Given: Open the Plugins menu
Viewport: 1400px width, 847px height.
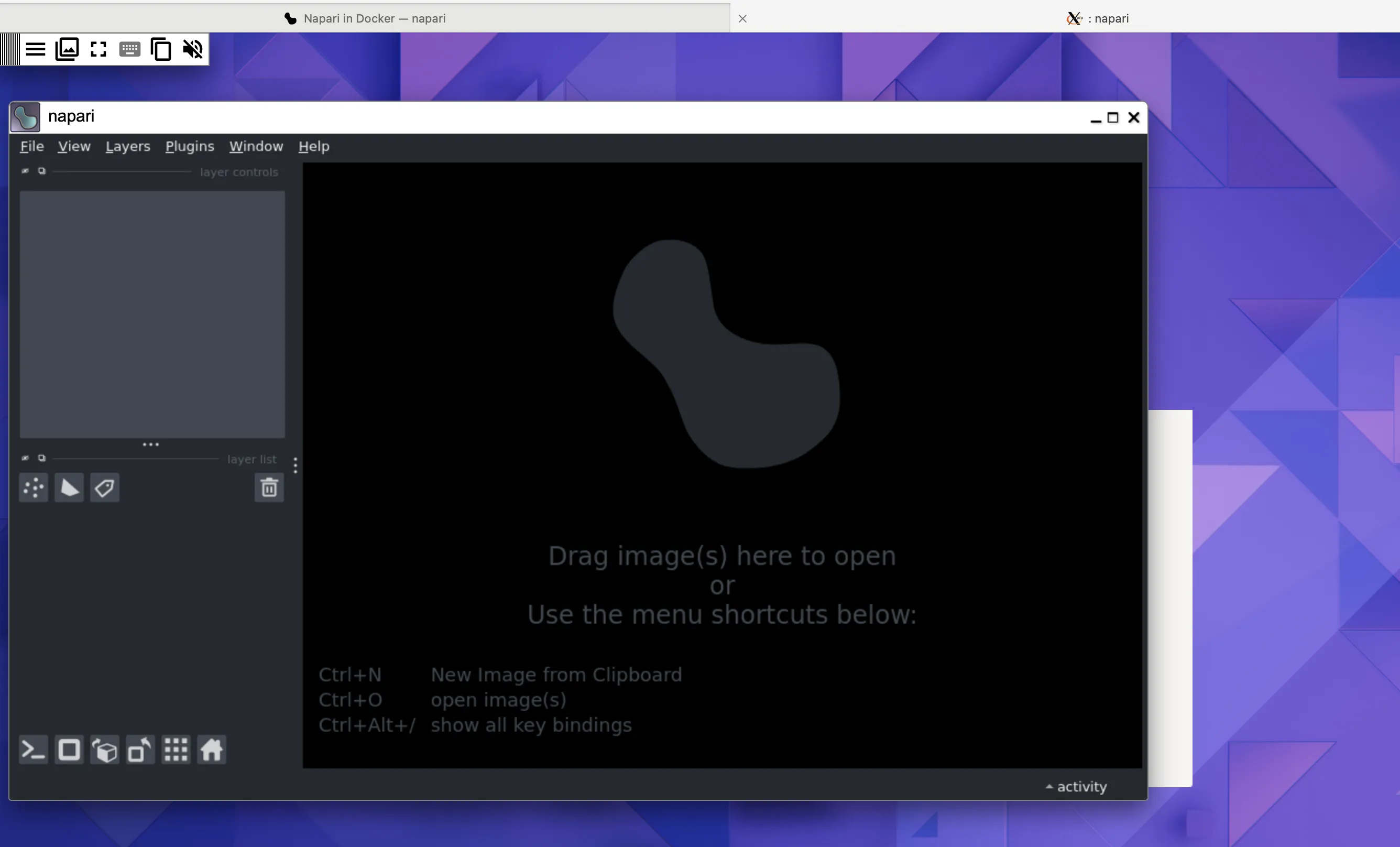Looking at the screenshot, I should (189, 146).
